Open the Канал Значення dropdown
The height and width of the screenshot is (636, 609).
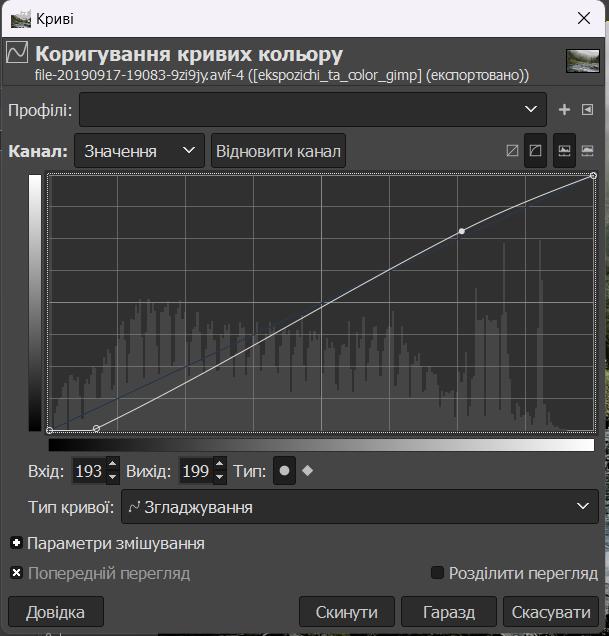(x=139, y=151)
